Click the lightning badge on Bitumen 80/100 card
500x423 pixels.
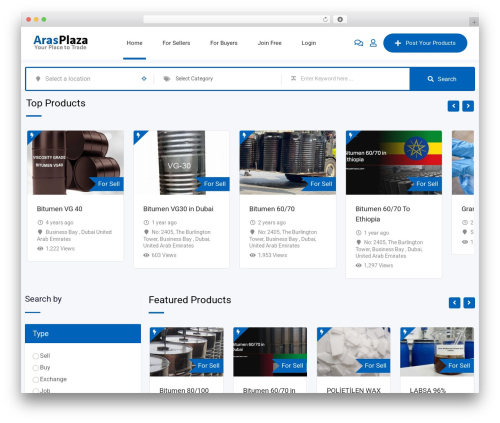click(155, 332)
